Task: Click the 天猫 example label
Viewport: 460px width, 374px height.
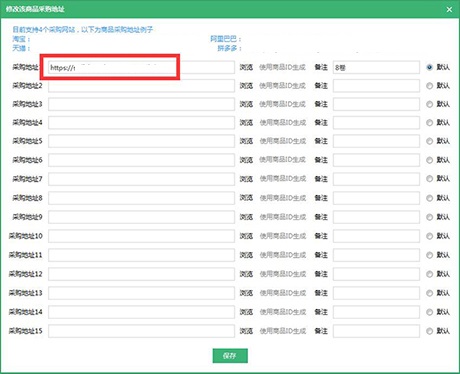Action: click(x=21, y=48)
